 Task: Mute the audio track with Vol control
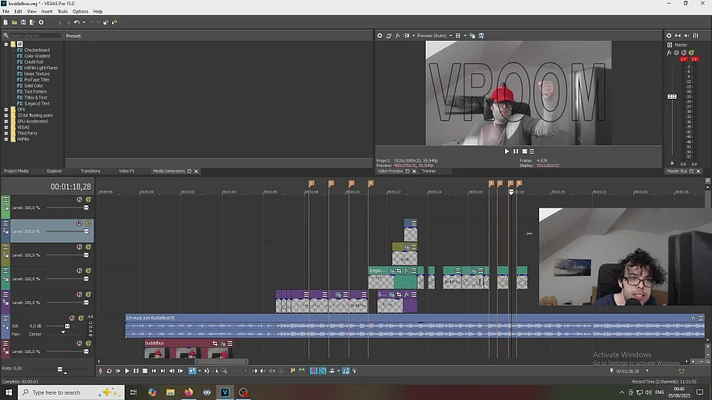72,318
